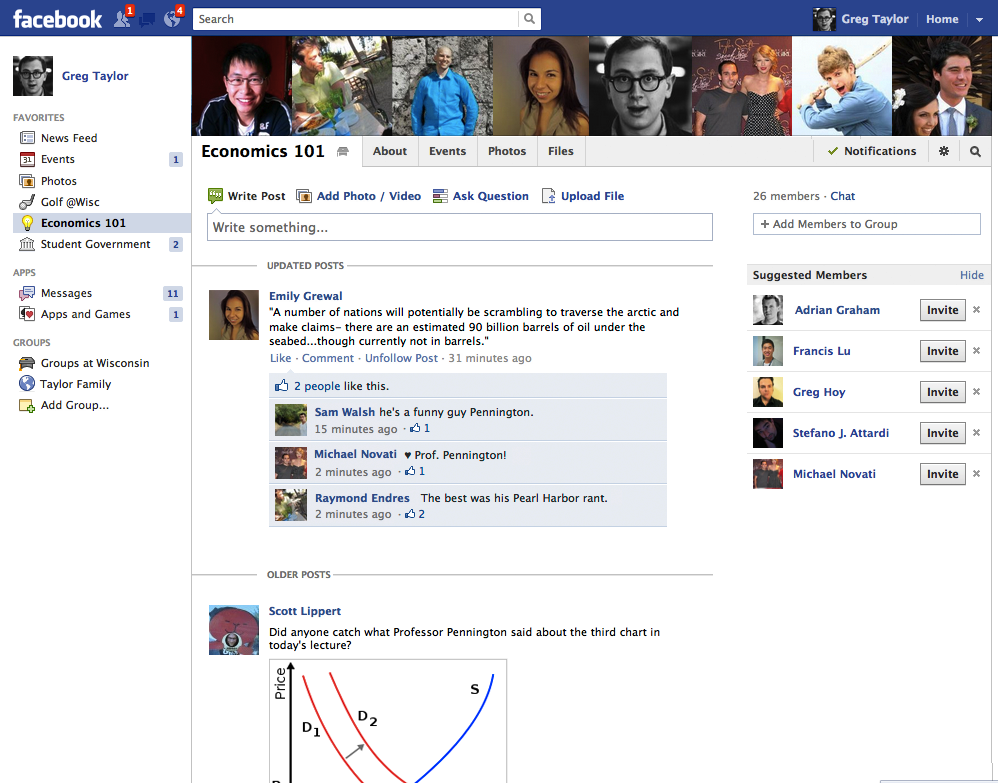Open Raymond Endres's profile link

coord(362,498)
